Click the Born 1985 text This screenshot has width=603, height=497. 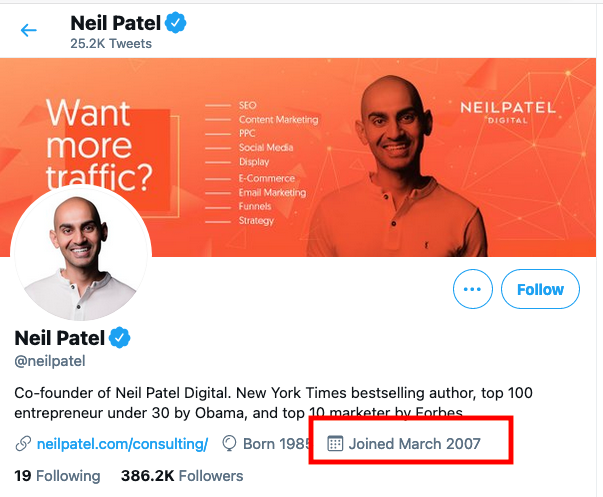(x=277, y=444)
